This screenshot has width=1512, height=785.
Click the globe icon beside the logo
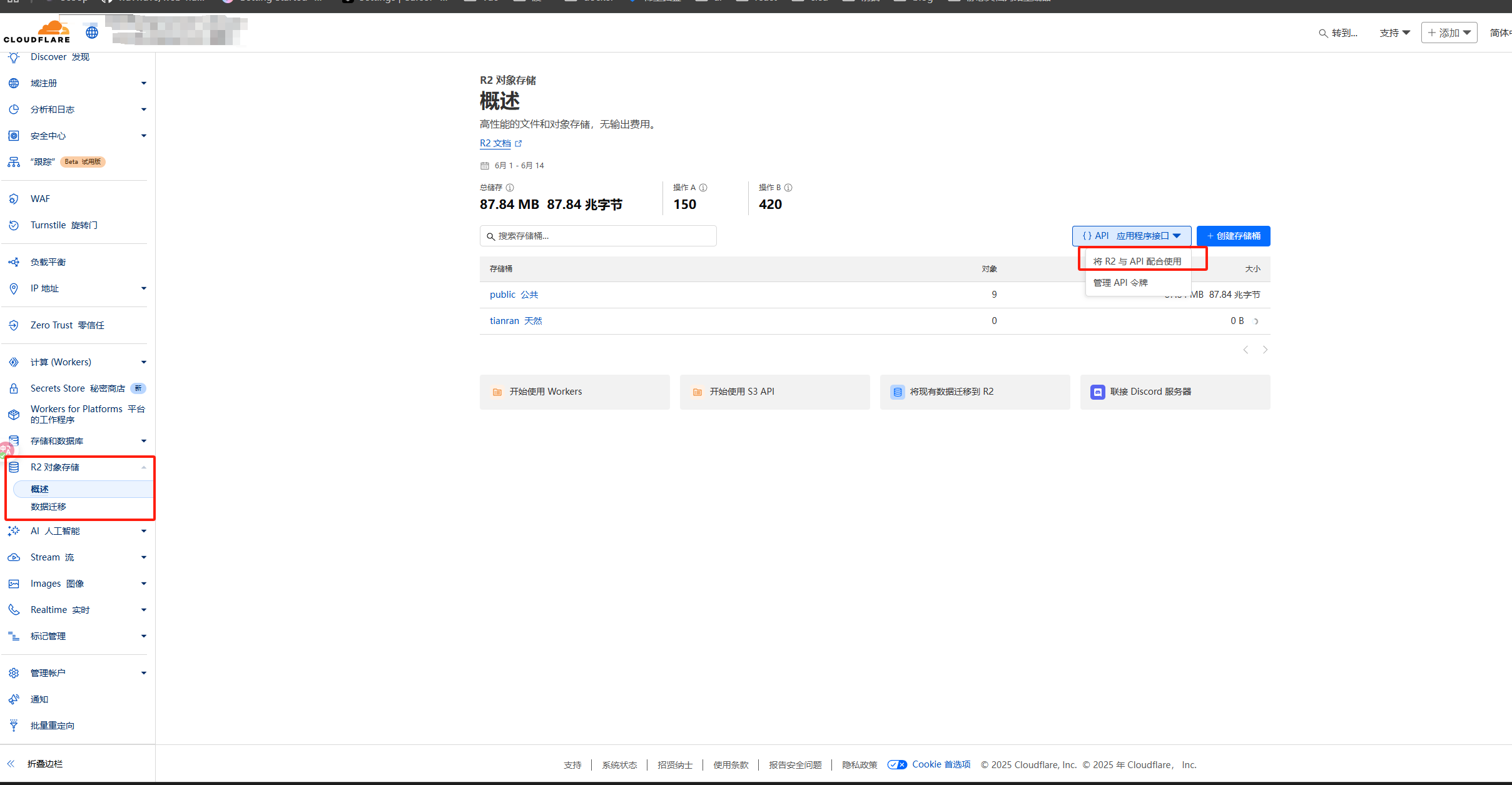pyautogui.click(x=92, y=32)
